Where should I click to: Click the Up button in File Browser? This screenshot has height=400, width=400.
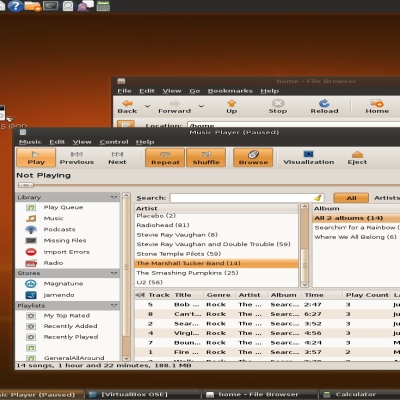(x=232, y=107)
